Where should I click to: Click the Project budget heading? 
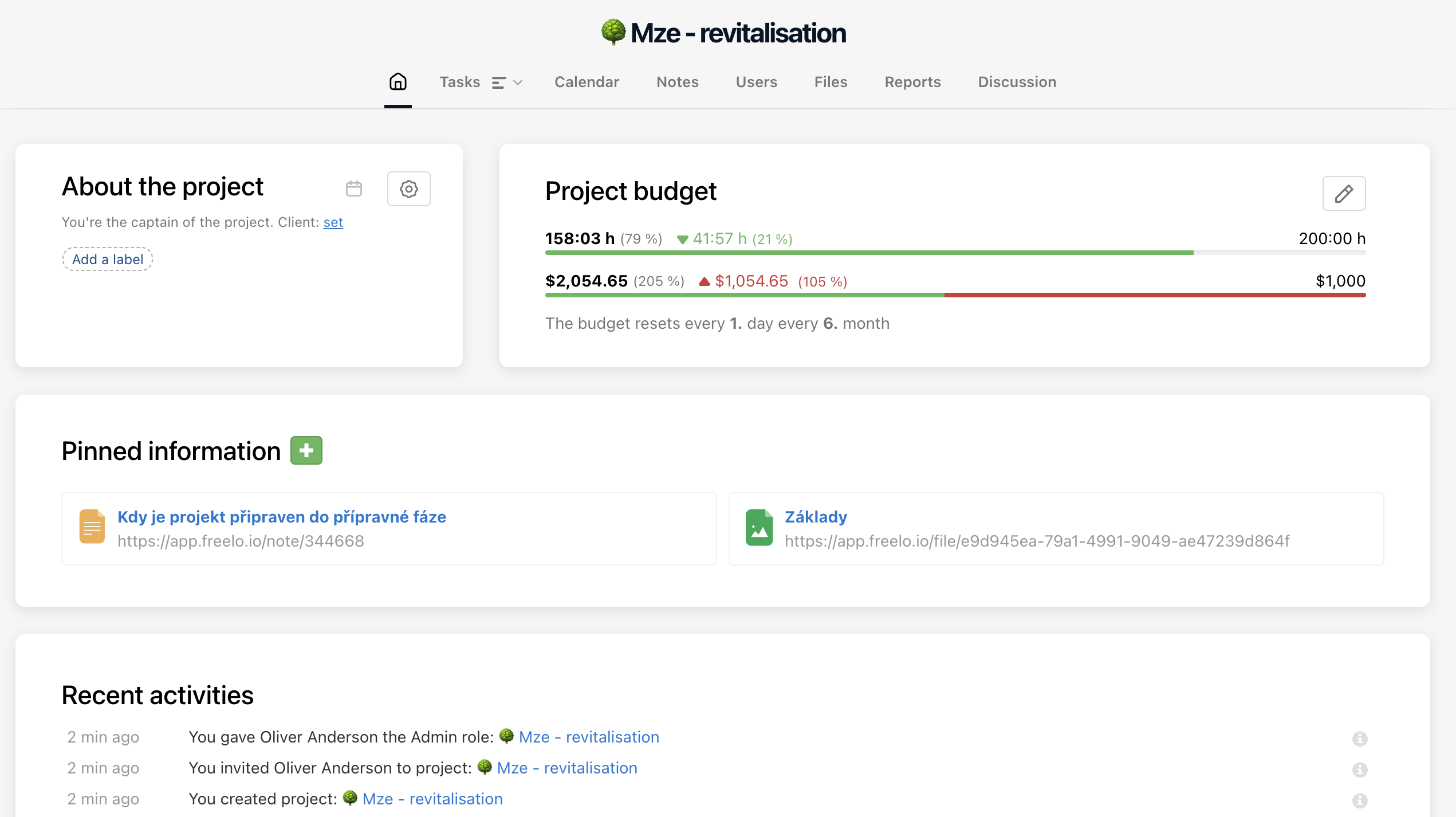click(631, 191)
